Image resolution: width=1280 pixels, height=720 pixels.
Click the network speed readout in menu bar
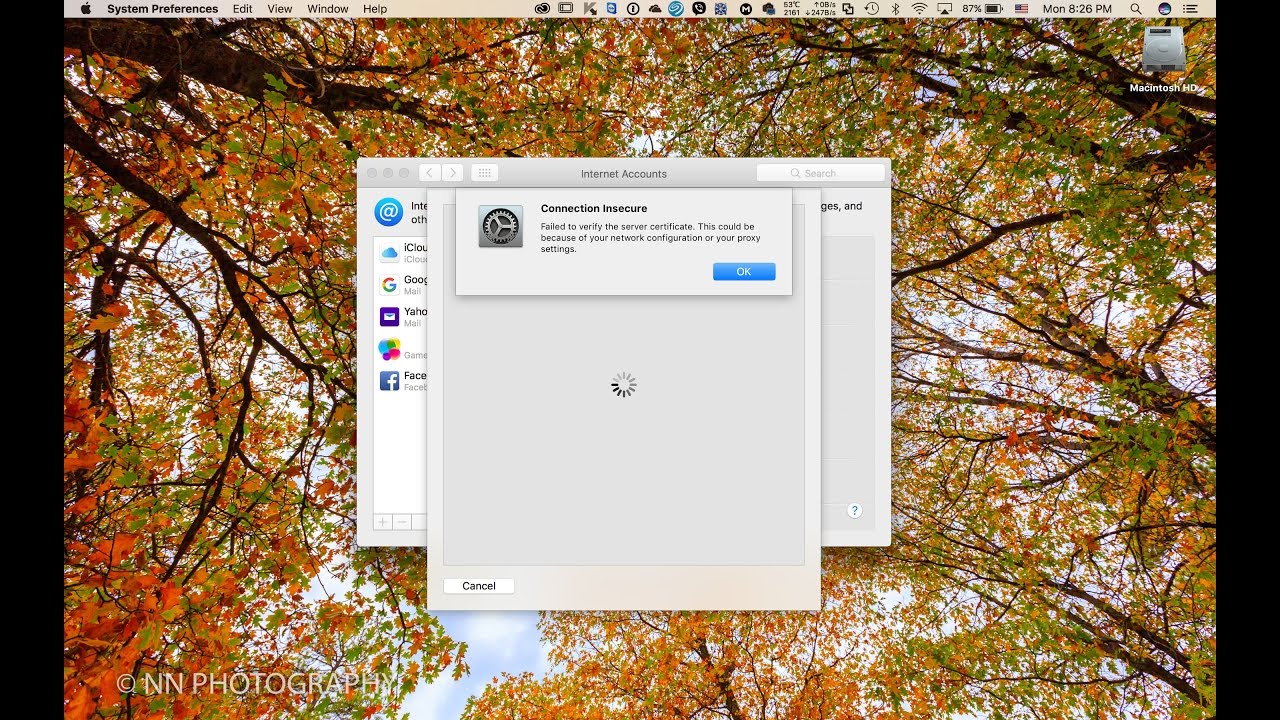[820, 8]
